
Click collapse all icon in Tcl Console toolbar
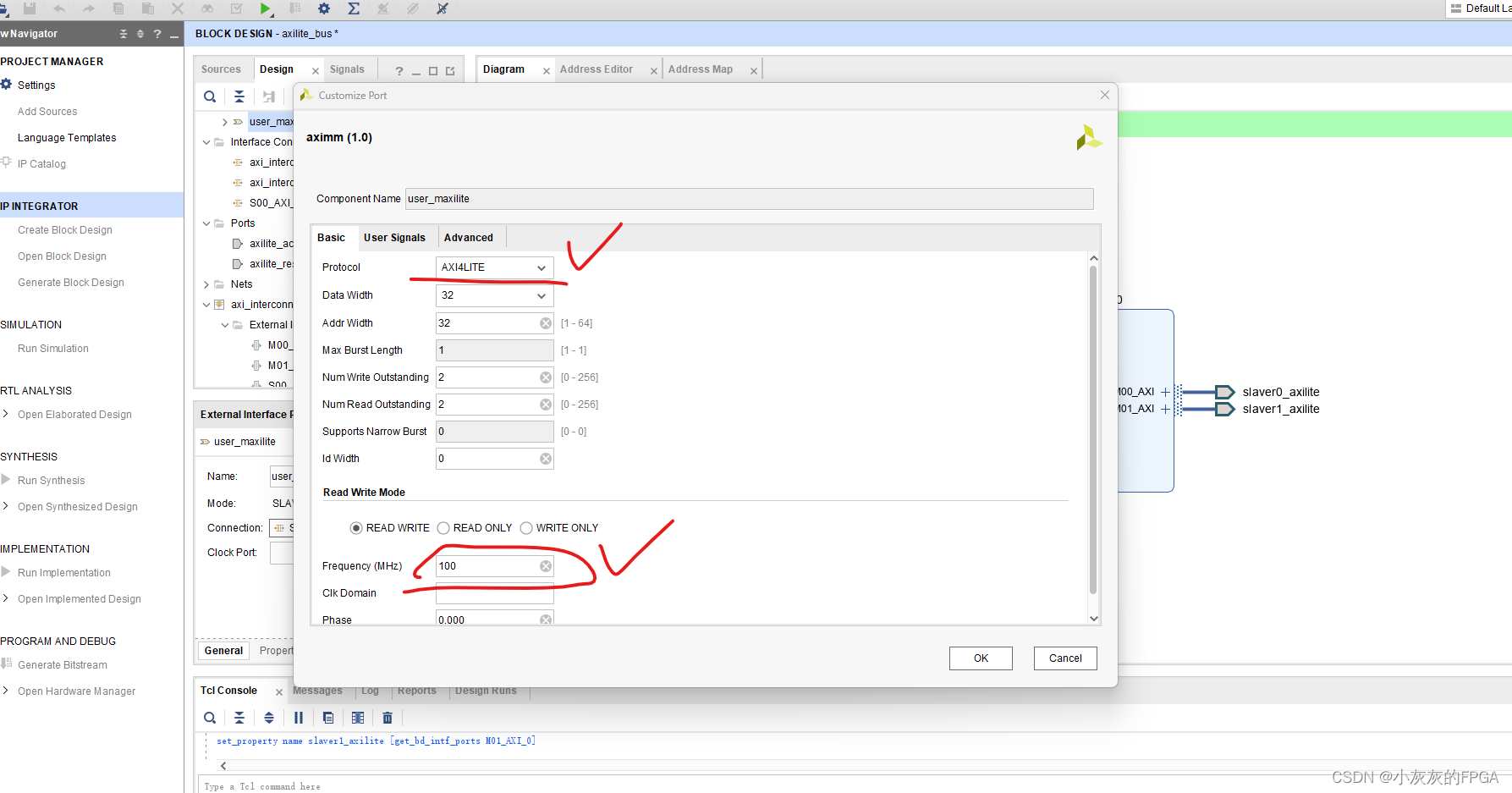point(239,718)
